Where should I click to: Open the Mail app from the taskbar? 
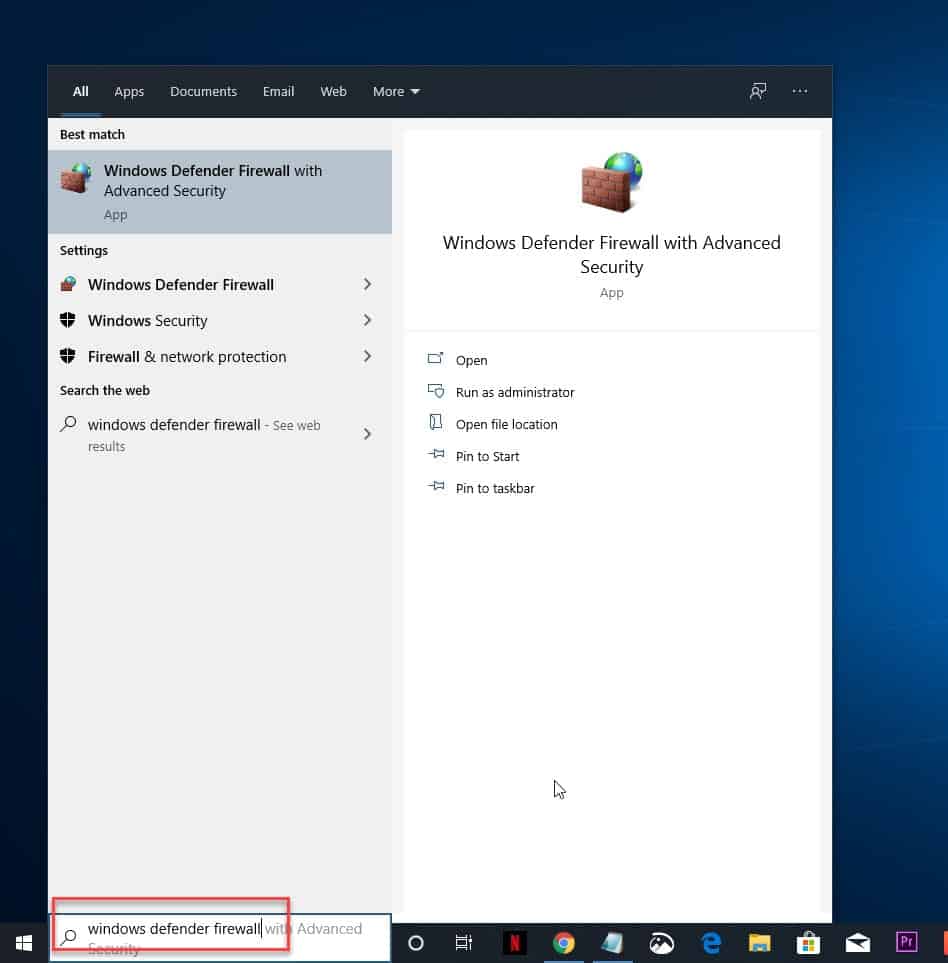click(x=856, y=942)
